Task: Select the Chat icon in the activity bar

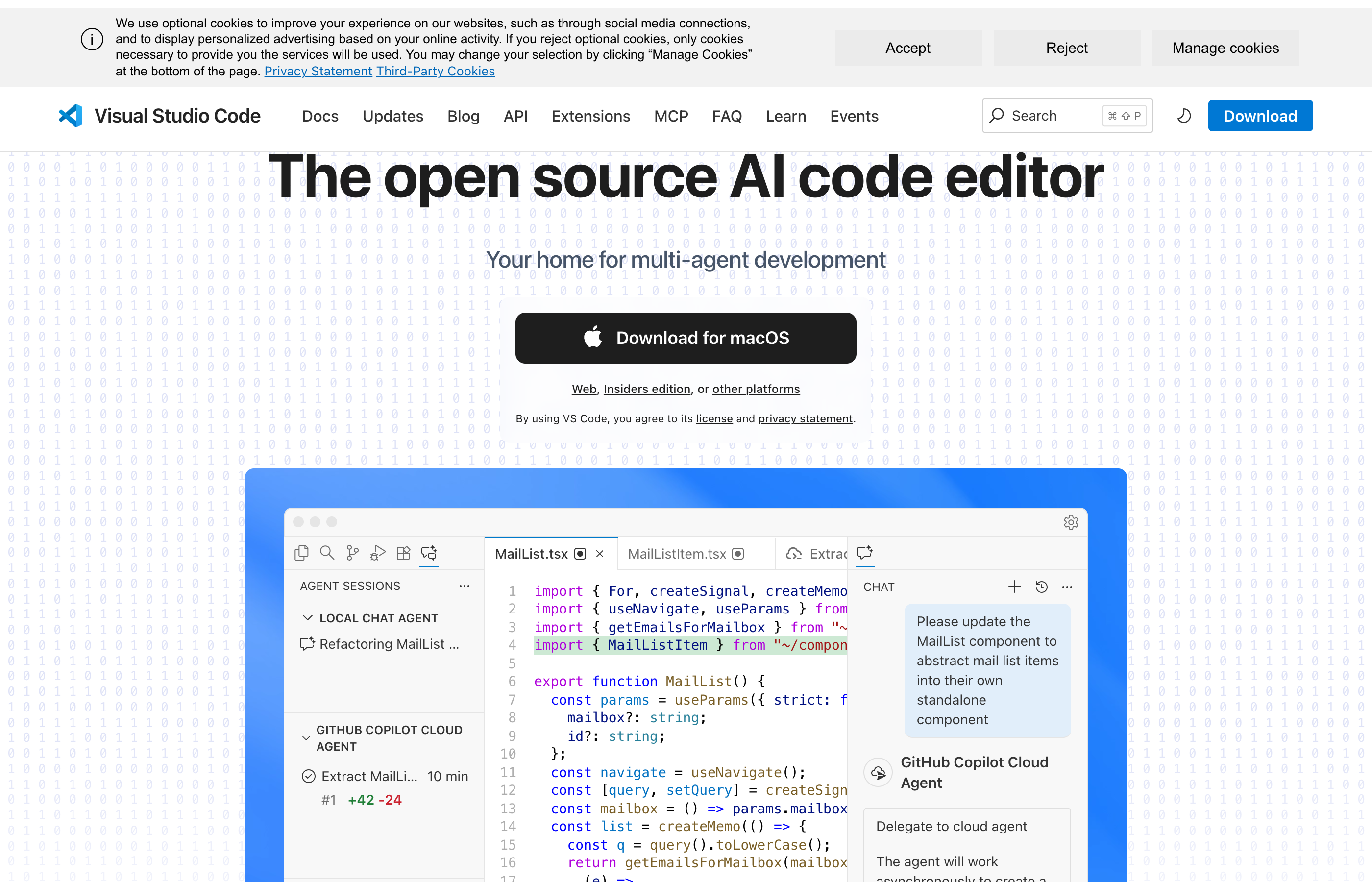Action: [429, 553]
